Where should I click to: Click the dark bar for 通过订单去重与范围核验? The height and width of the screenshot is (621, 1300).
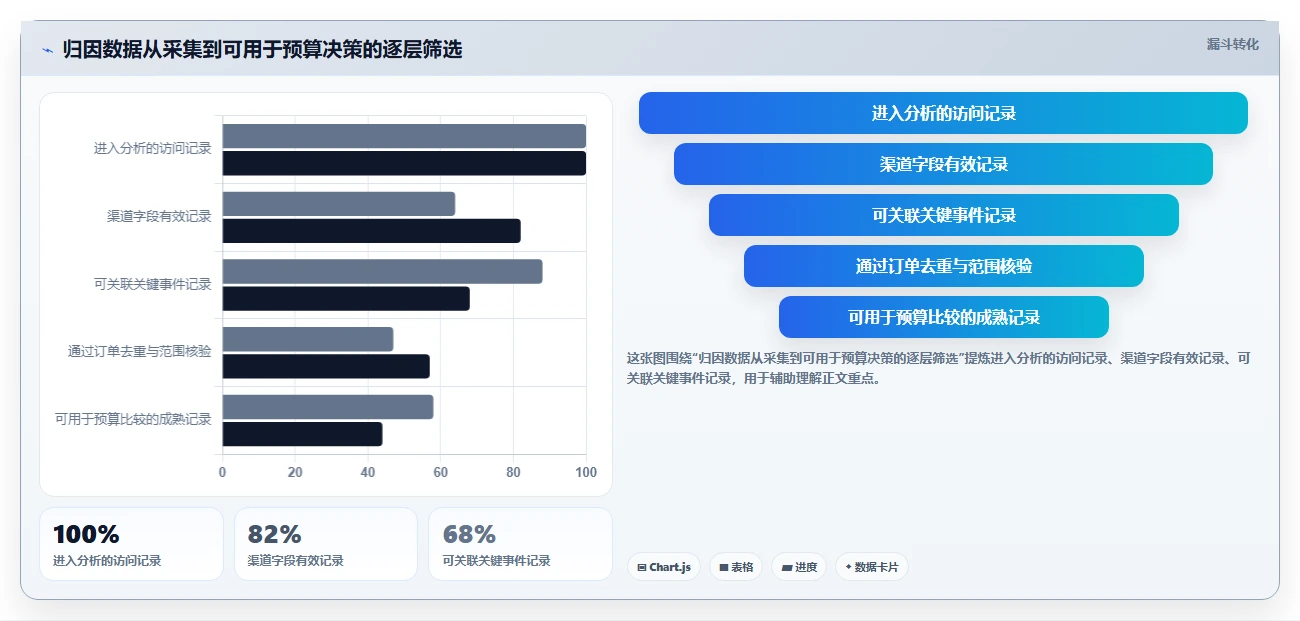(x=326, y=366)
